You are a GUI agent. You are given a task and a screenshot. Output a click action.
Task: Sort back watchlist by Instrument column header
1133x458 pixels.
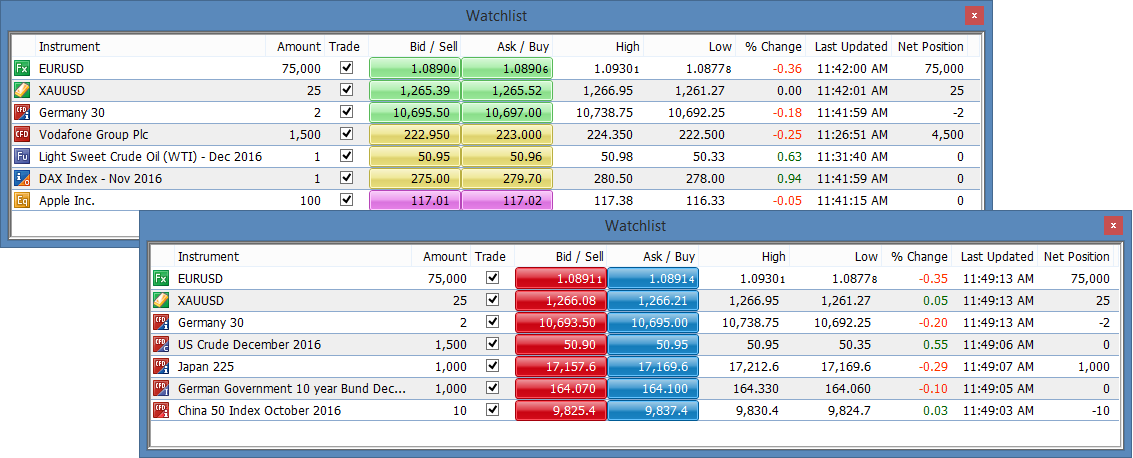(150, 46)
